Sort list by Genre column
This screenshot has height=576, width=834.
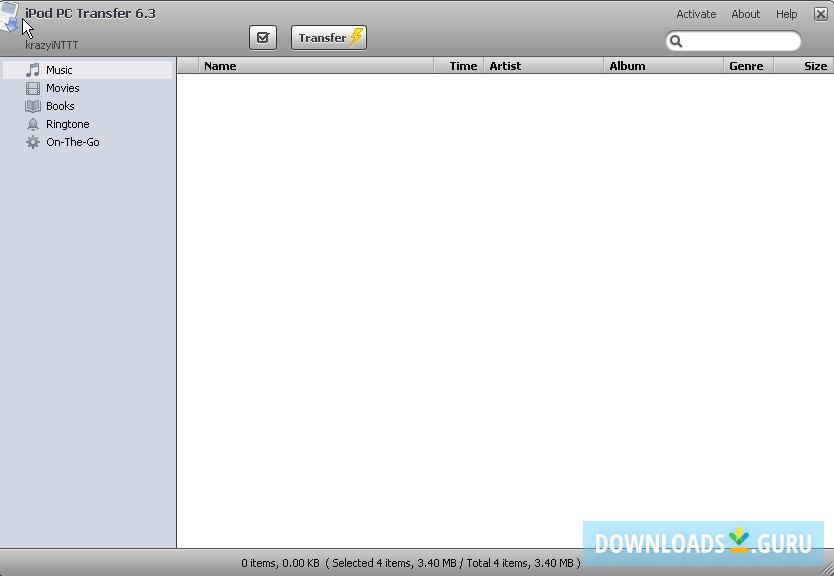[x=748, y=65]
